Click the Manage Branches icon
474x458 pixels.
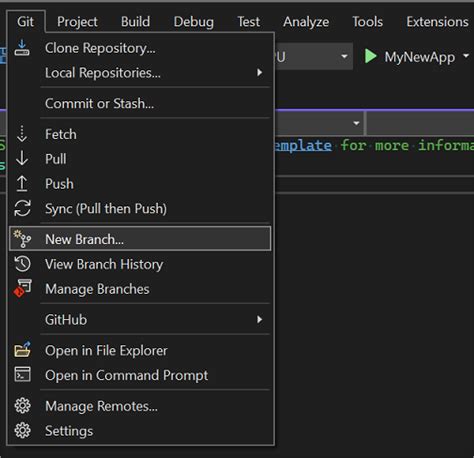point(22,288)
